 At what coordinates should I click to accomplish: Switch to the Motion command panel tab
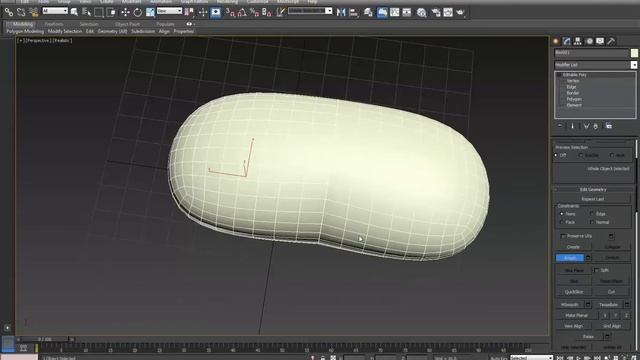(589, 41)
